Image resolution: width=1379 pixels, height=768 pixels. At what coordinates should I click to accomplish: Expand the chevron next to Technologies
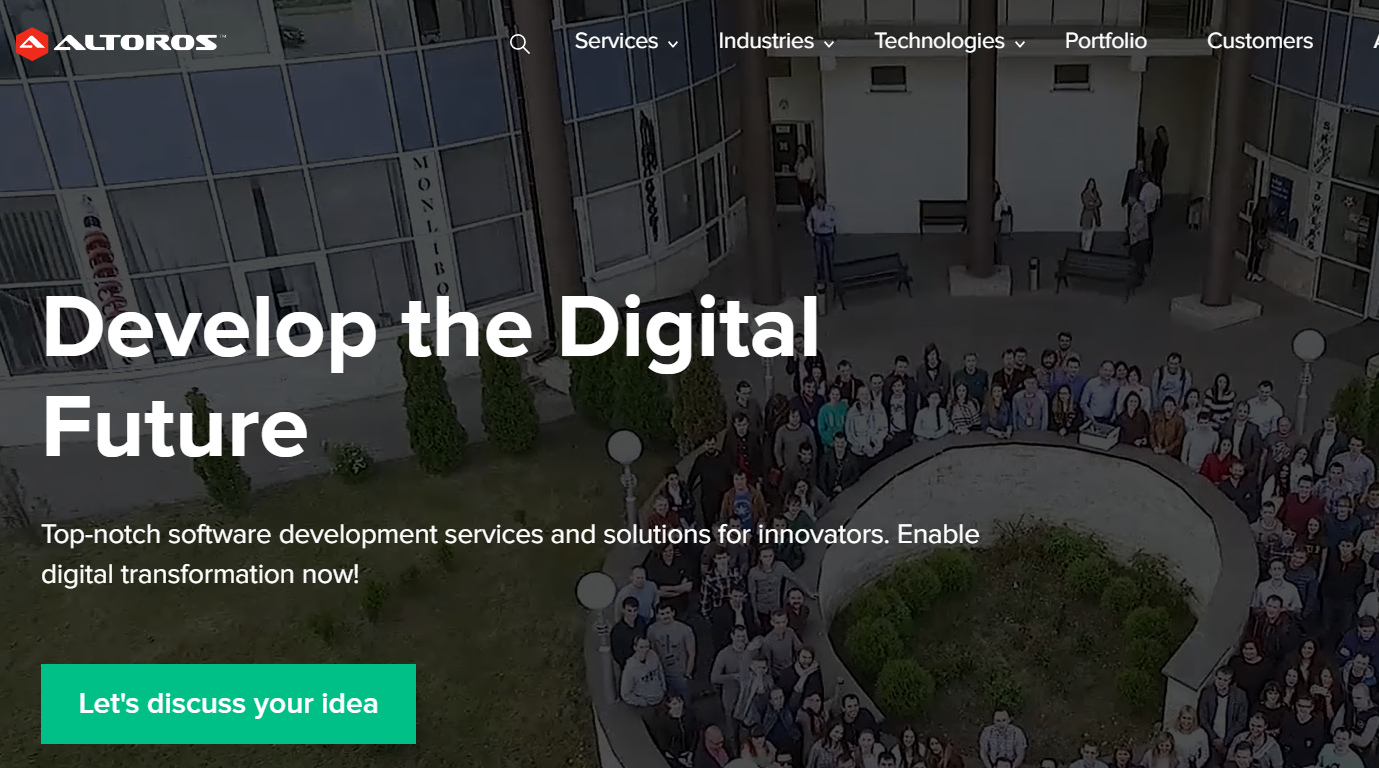(1020, 44)
